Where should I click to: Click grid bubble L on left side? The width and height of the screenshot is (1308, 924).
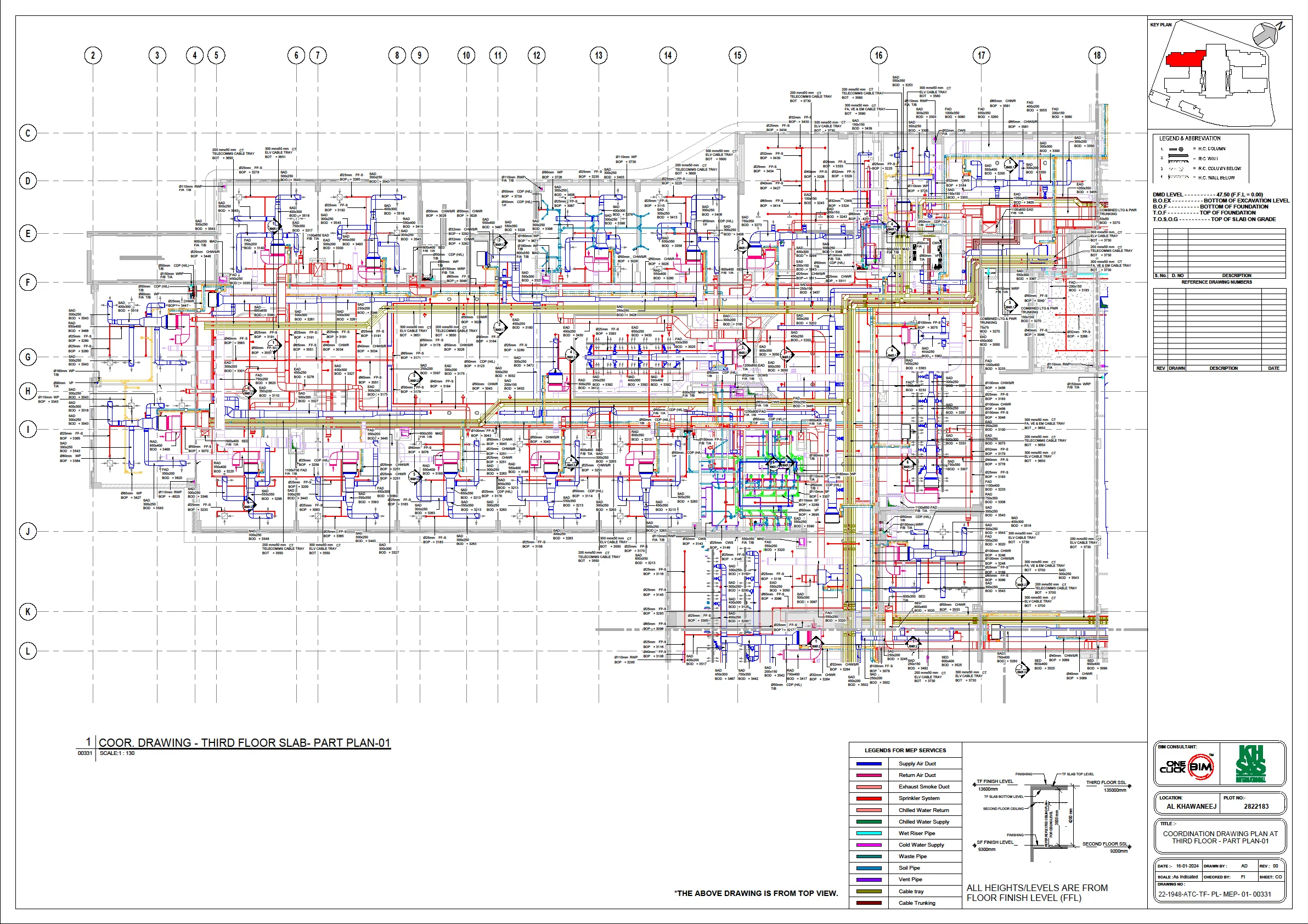28,651
